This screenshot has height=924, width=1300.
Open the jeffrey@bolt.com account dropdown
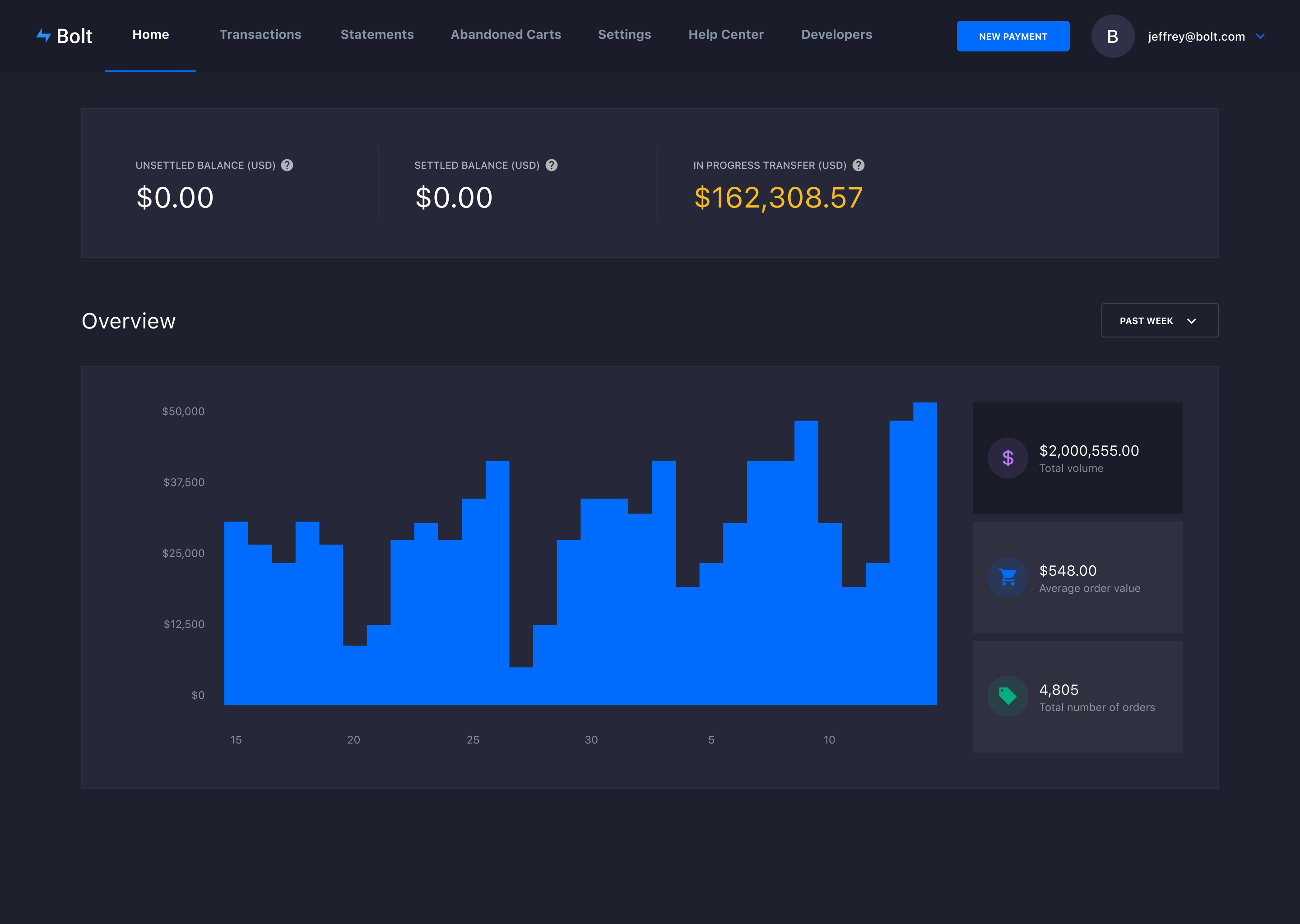(x=1196, y=37)
